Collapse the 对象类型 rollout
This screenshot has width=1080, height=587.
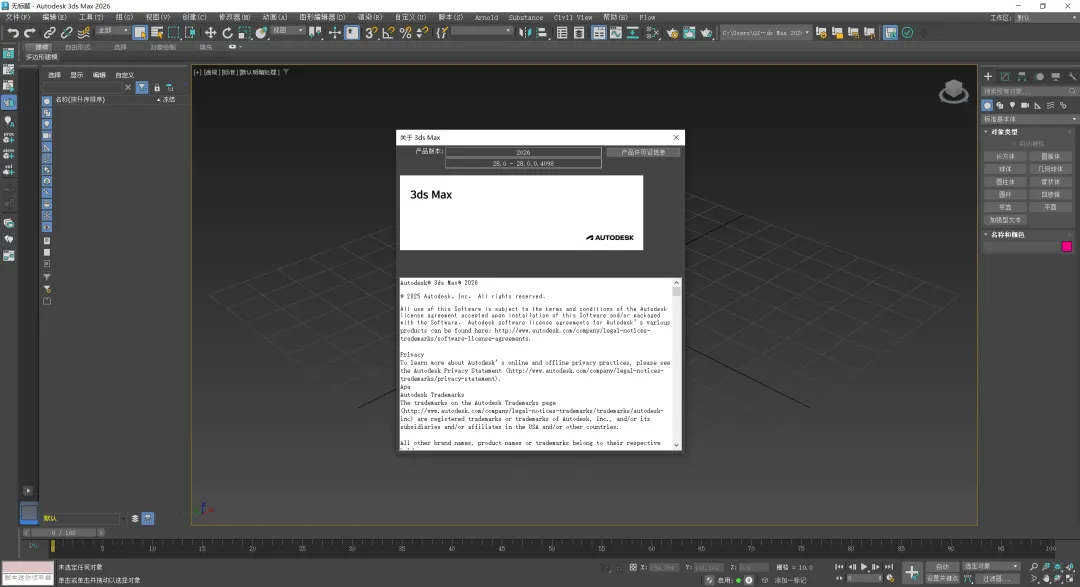(1004, 132)
